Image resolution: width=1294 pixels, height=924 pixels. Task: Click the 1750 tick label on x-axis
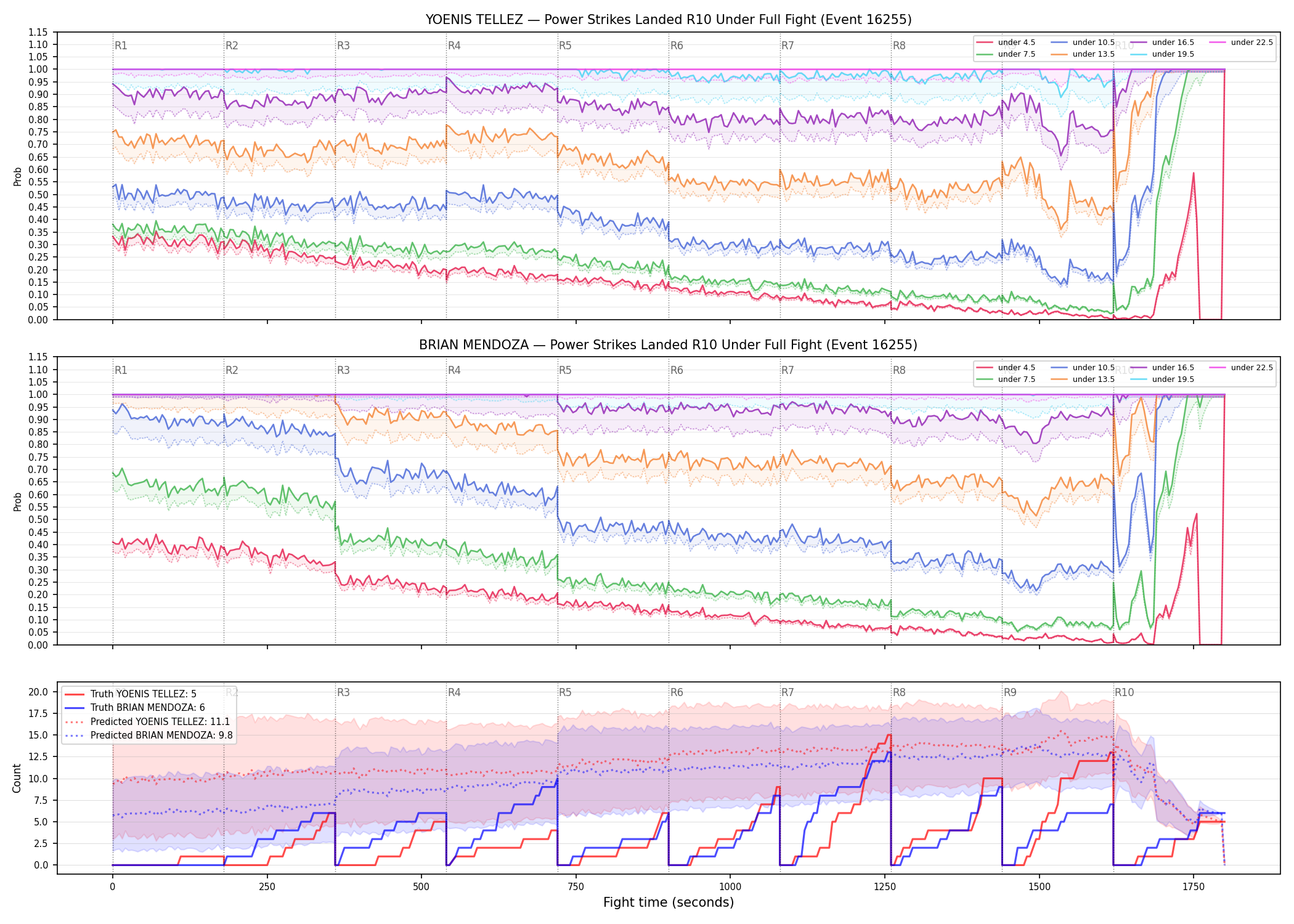1194,887
